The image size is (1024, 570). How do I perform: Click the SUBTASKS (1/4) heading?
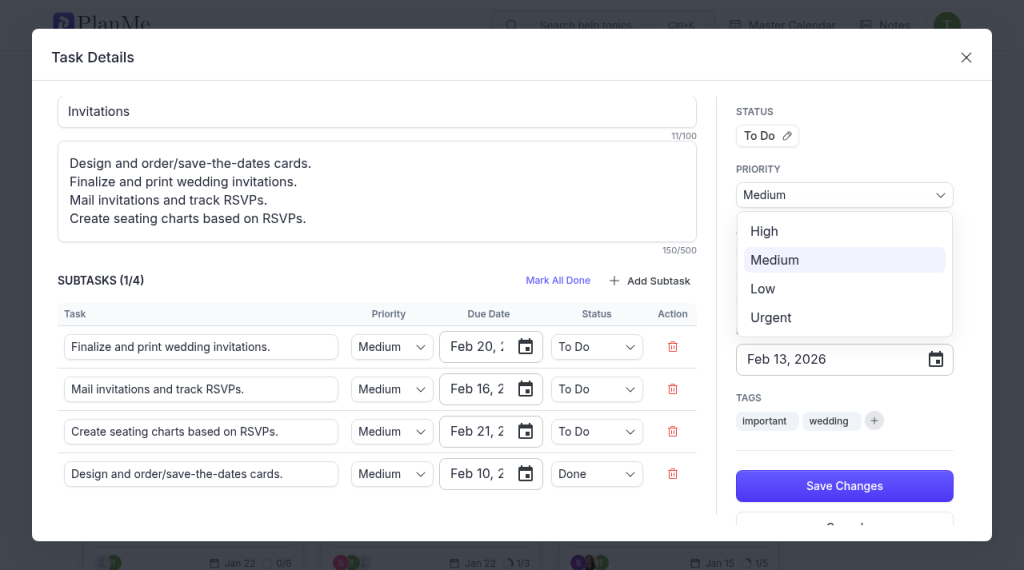point(101,280)
